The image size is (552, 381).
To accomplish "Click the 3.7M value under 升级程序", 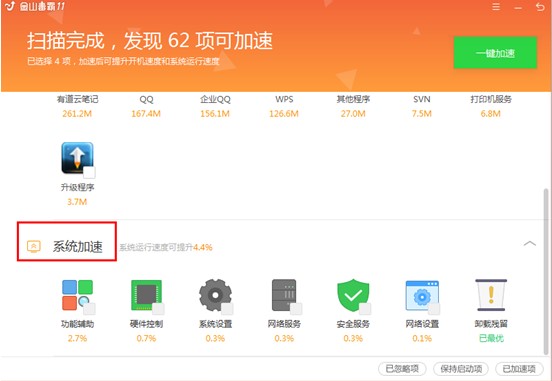I will [77, 202].
